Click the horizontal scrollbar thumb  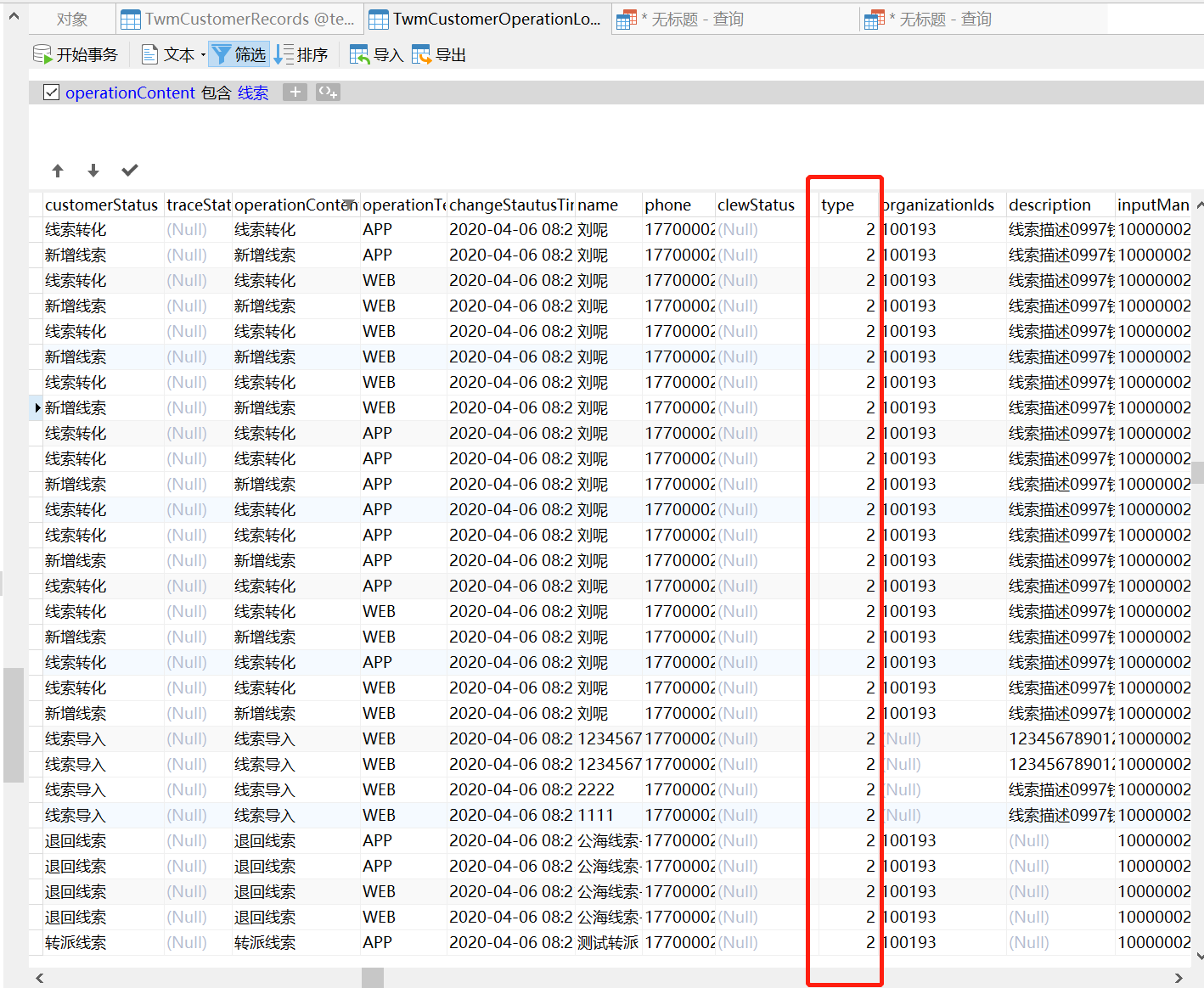tap(373, 978)
